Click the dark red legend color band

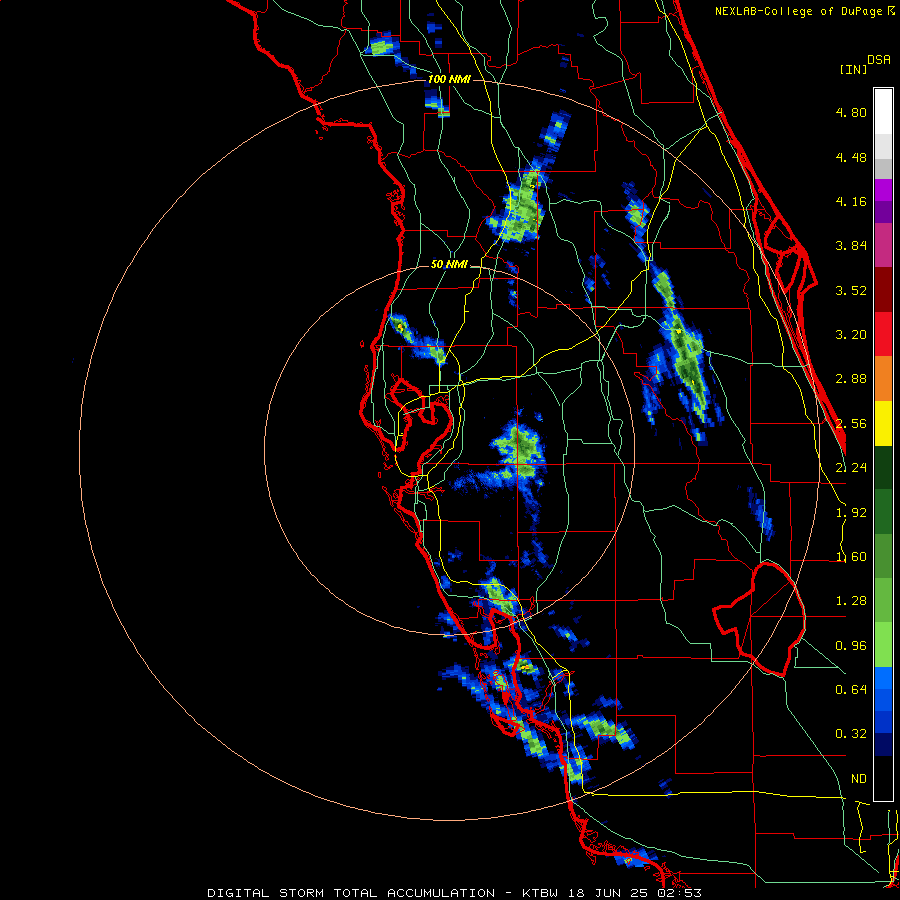pos(883,290)
